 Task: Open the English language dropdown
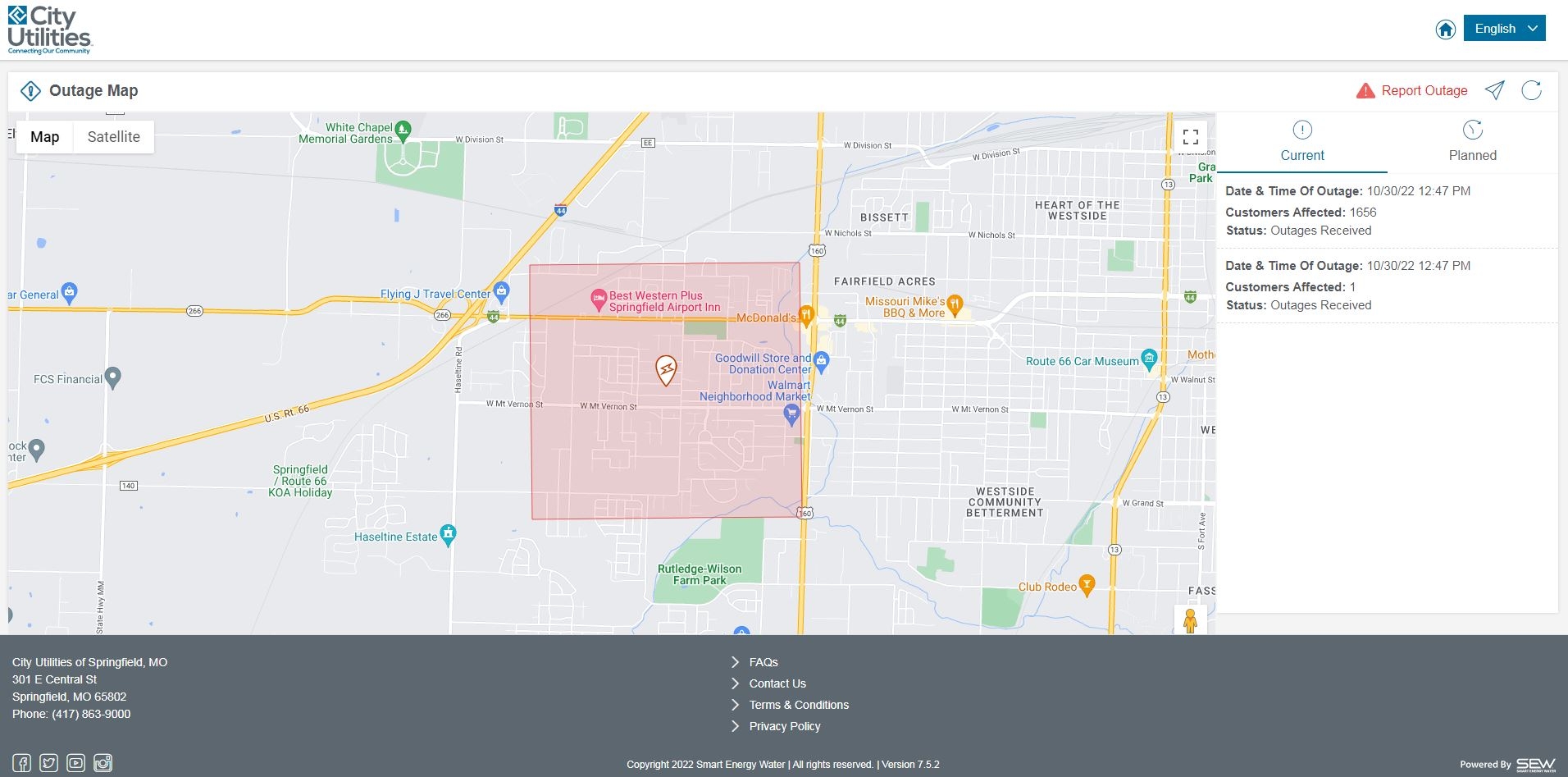click(1504, 27)
